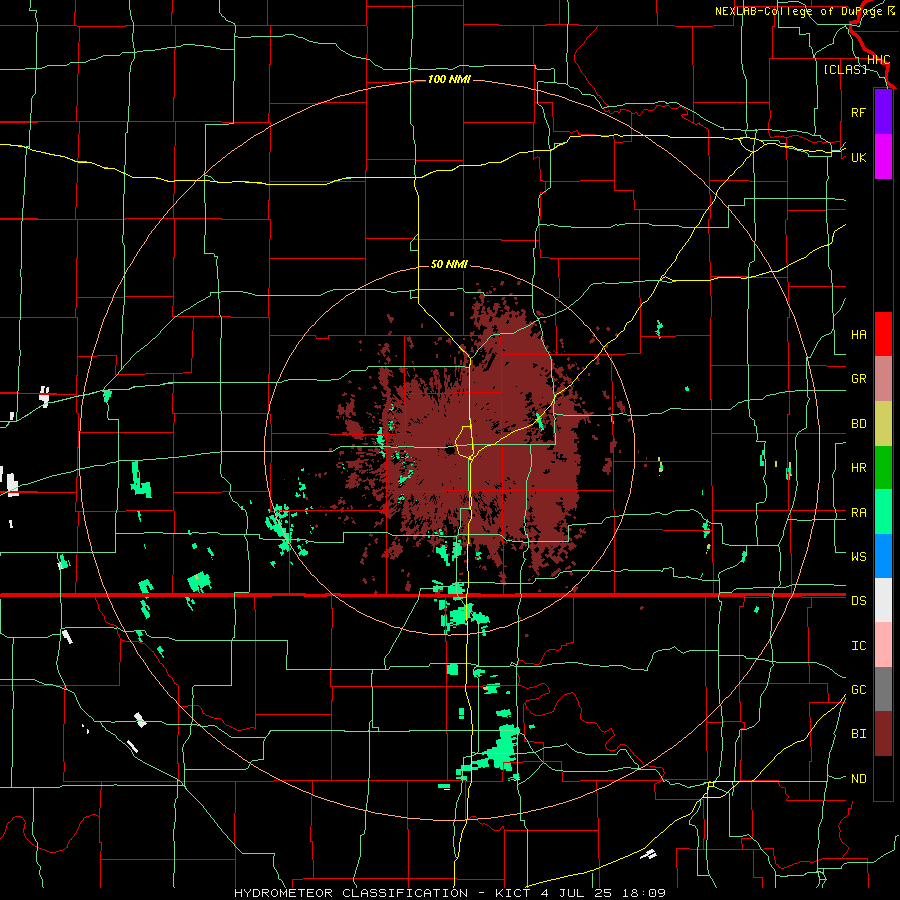Click the HHC product label
The width and height of the screenshot is (900, 900).
pos(878,60)
